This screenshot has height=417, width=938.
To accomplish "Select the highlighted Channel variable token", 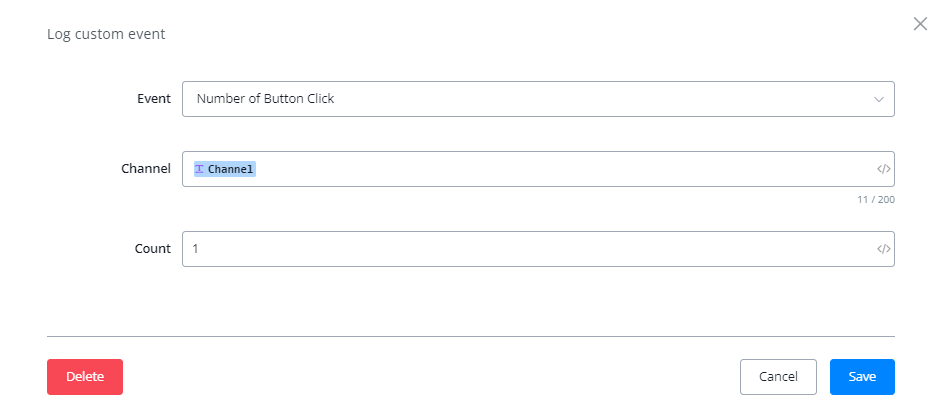I will (232, 169).
